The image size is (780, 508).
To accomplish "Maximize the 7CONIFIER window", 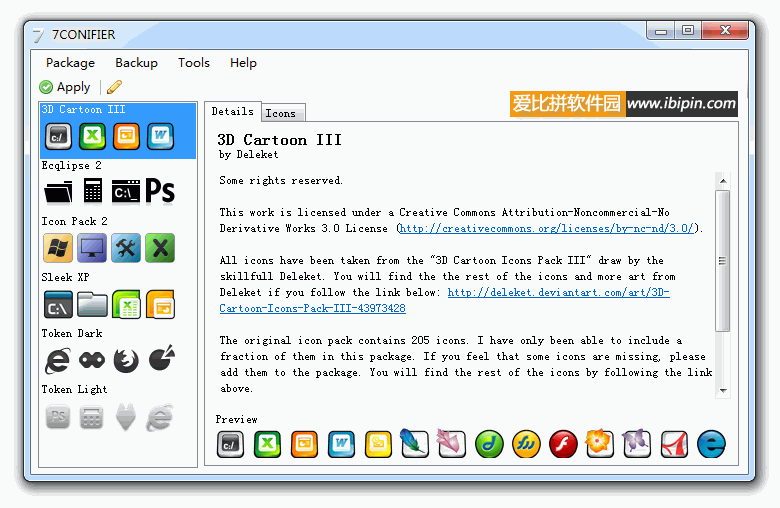I will pyautogui.click(x=688, y=31).
